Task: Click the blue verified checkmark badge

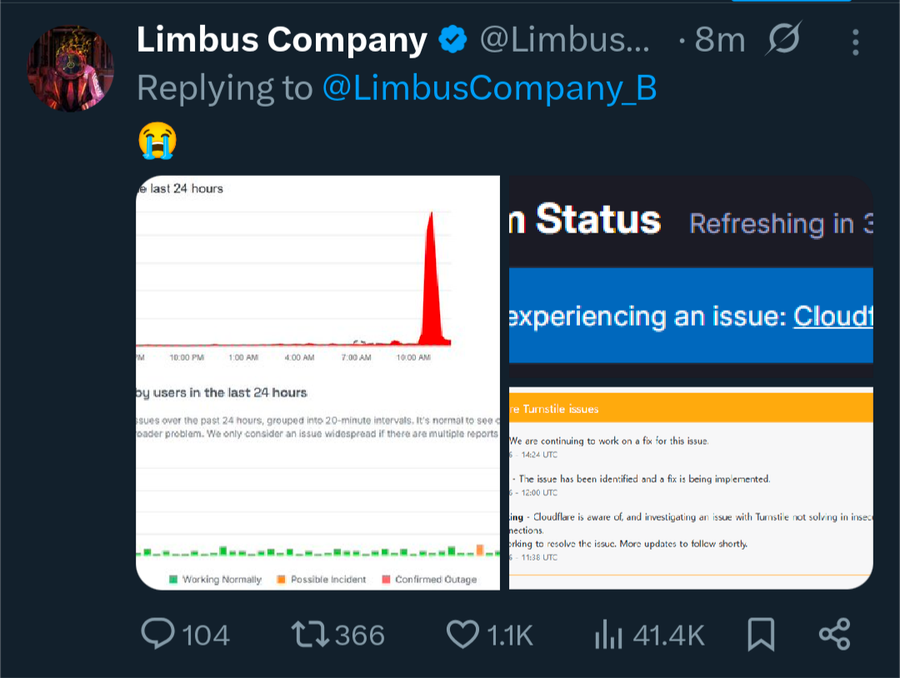Action: [x=453, y=40]
